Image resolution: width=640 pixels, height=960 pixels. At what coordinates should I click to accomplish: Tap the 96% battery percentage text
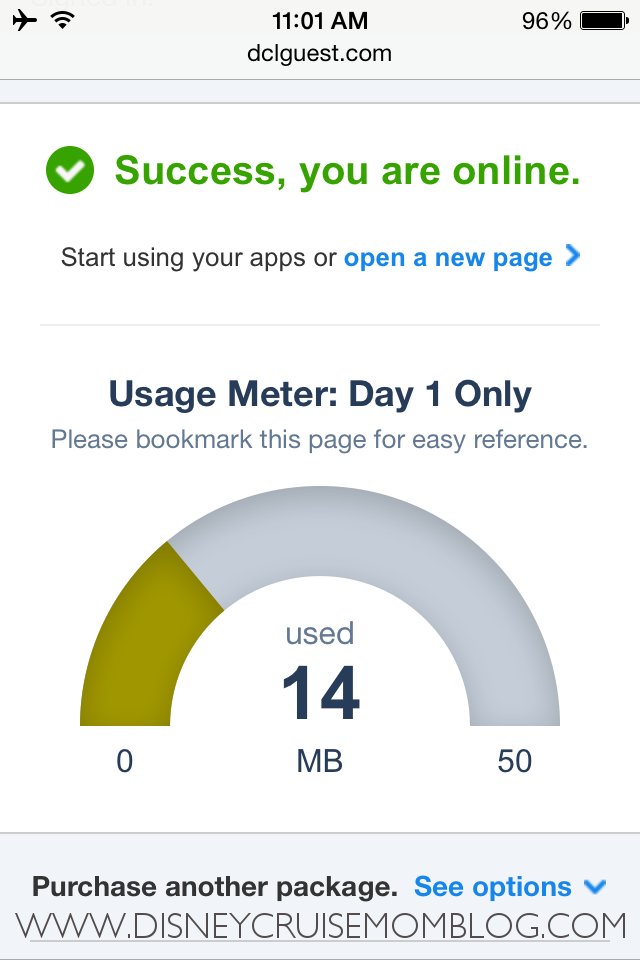click(546, 21)
